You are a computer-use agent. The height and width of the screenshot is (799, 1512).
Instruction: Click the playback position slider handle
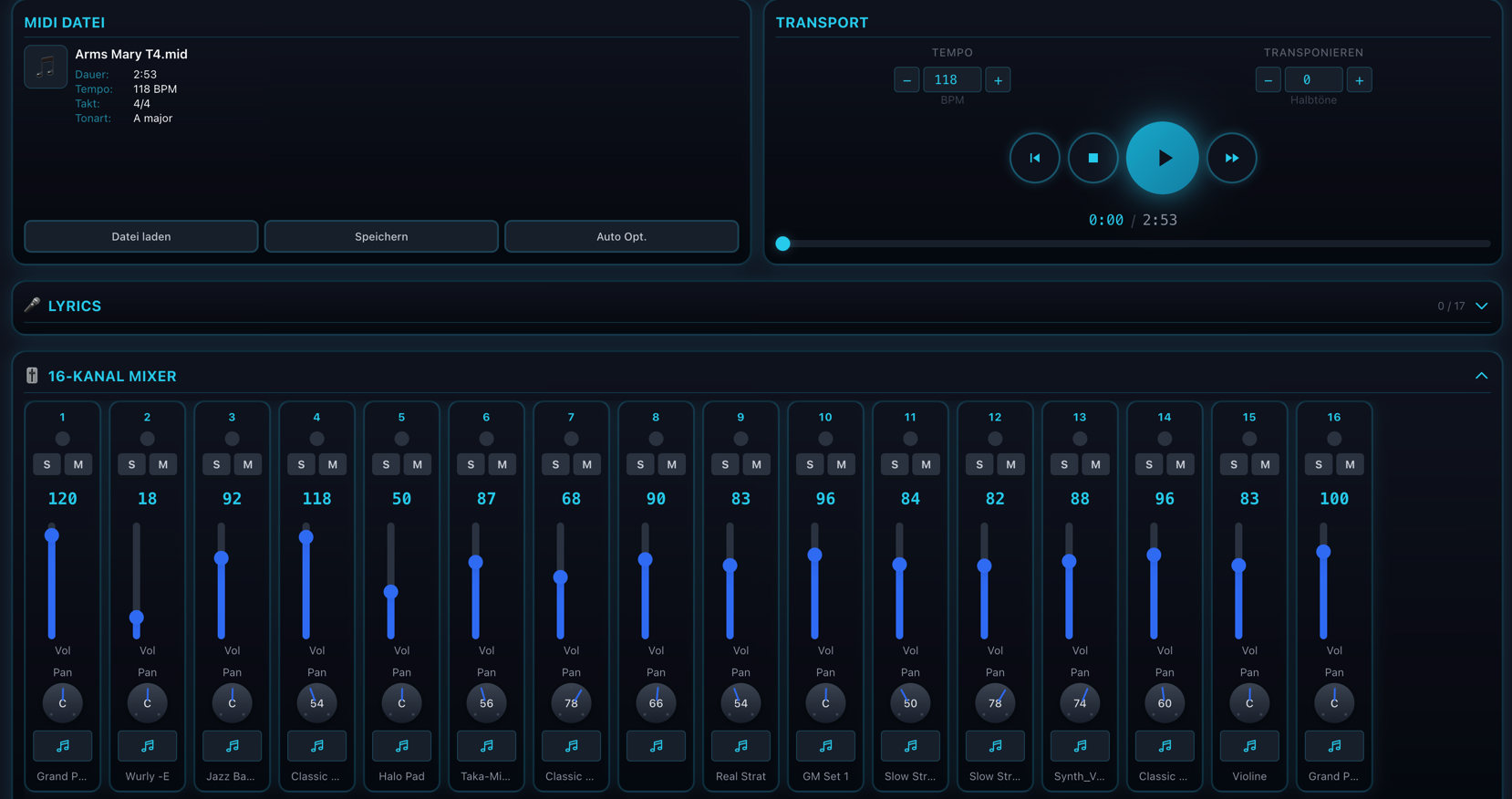click(782, 244)
